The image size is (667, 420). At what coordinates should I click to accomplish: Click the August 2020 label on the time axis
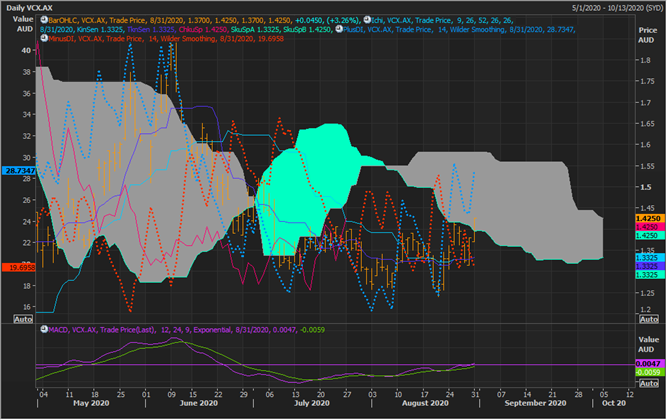click(425, 403)
